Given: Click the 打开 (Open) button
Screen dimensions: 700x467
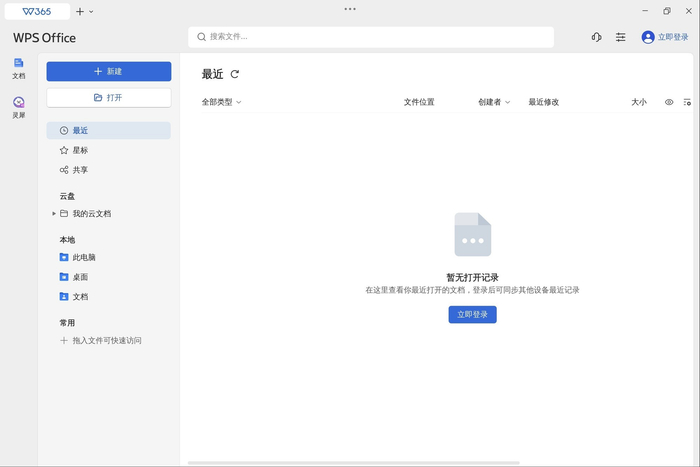Looking at the screenshot, I should click(x=108, y=98).
